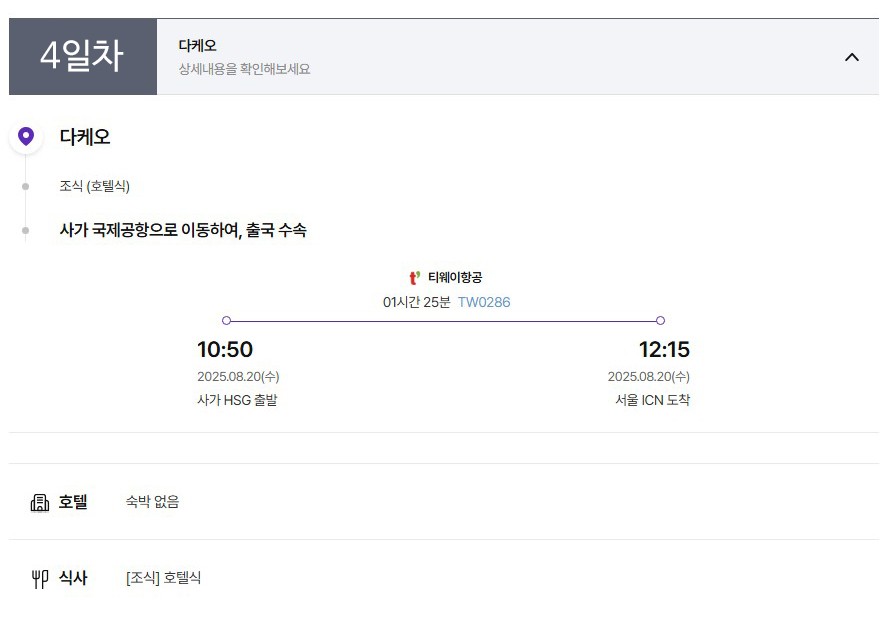Click the arrival circle on flight line

tap(660, 320)
